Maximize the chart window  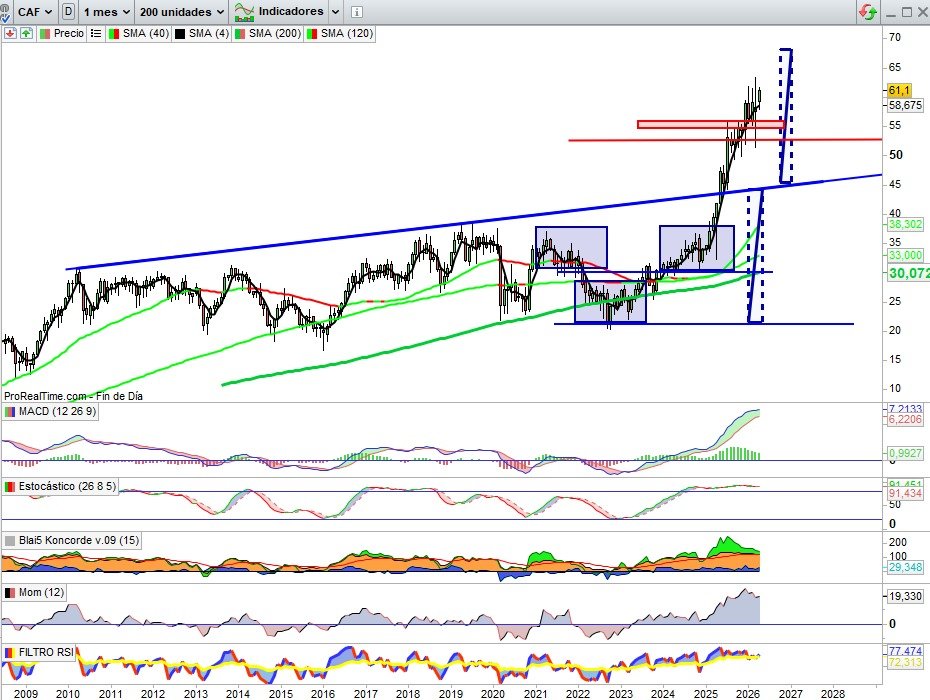(907, 12)
